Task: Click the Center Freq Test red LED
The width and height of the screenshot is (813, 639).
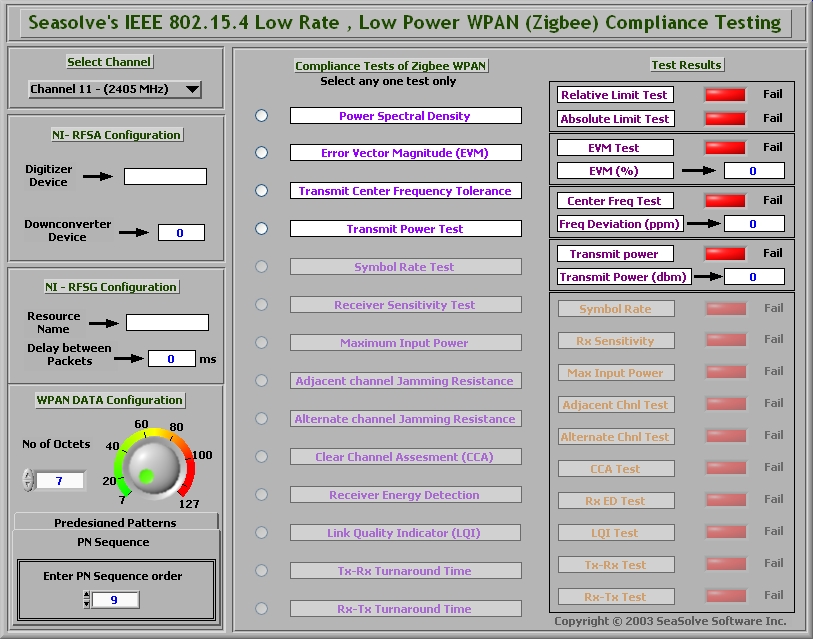Action: coord(725,201)
